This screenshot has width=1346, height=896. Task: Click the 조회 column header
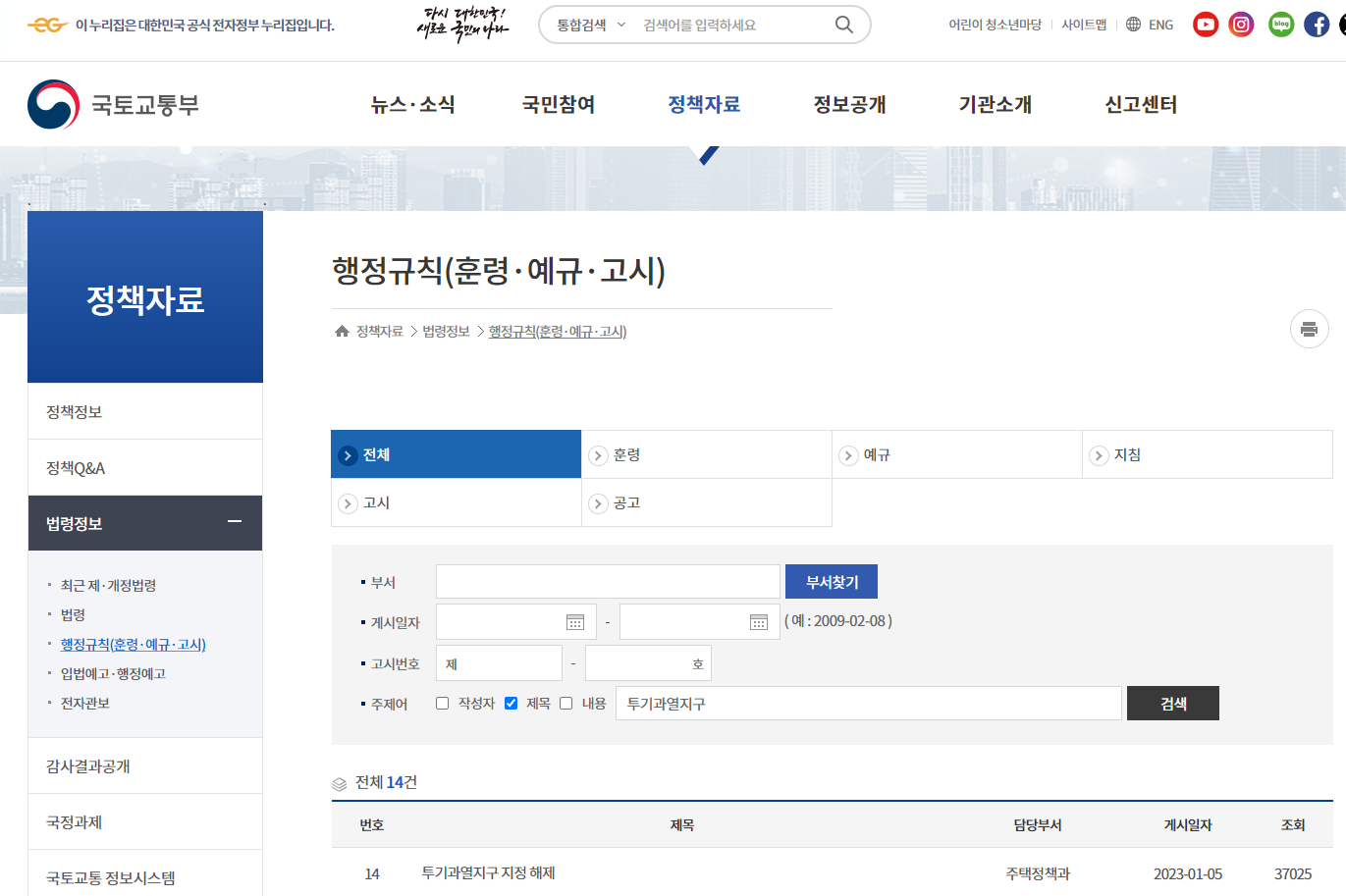click(x=1293, y=825)
